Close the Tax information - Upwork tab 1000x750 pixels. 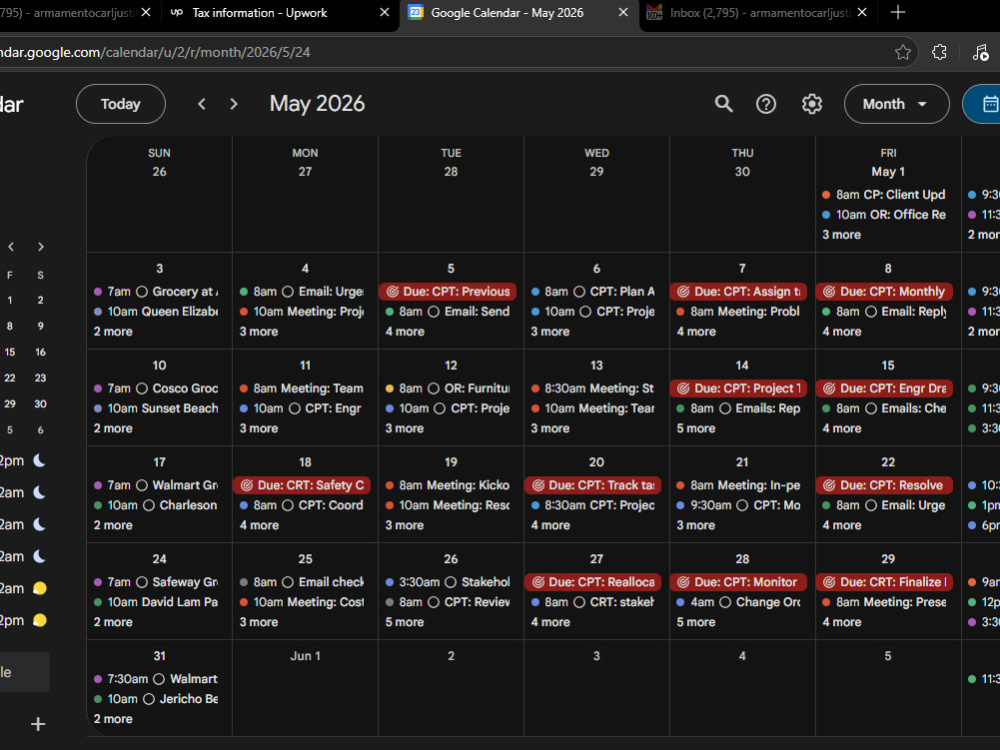(x=385, y=13)
